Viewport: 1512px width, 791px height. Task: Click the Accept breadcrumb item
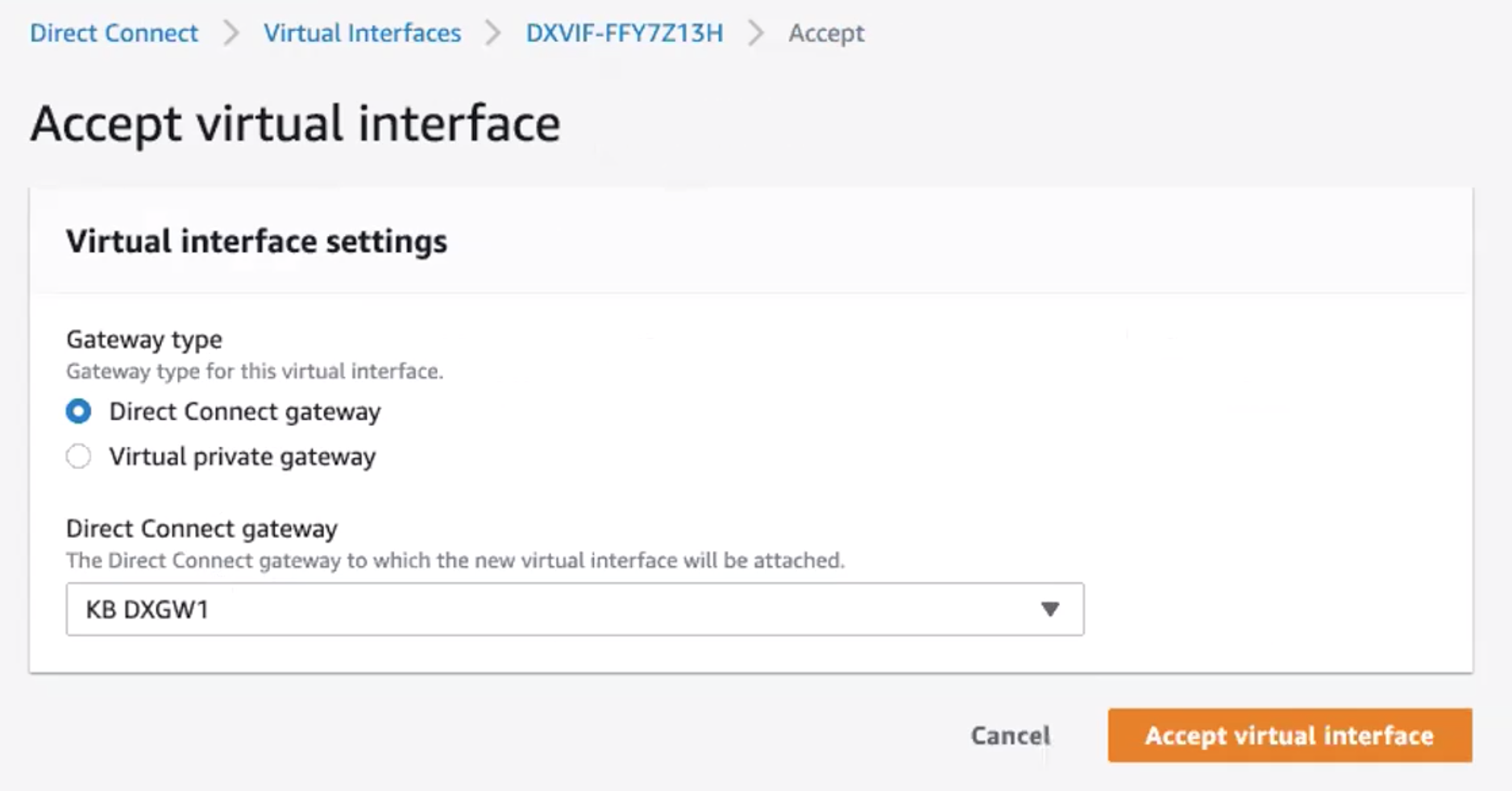(x=825, y=33)
